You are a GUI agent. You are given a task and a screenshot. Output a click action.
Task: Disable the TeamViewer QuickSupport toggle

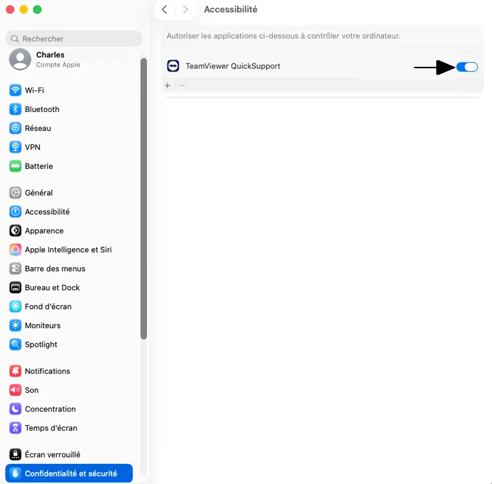coord(467,67)
